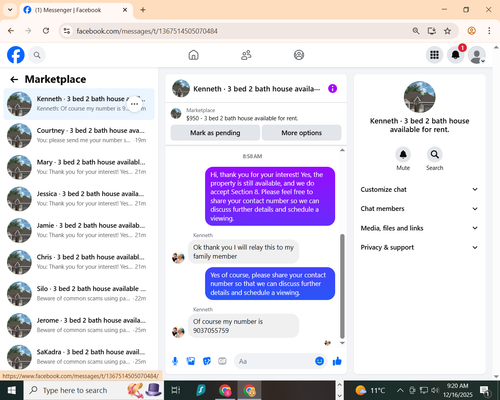Click the purple conversation information icon
This screenshot has width=500, height=400.
click(x=332, y=89)
